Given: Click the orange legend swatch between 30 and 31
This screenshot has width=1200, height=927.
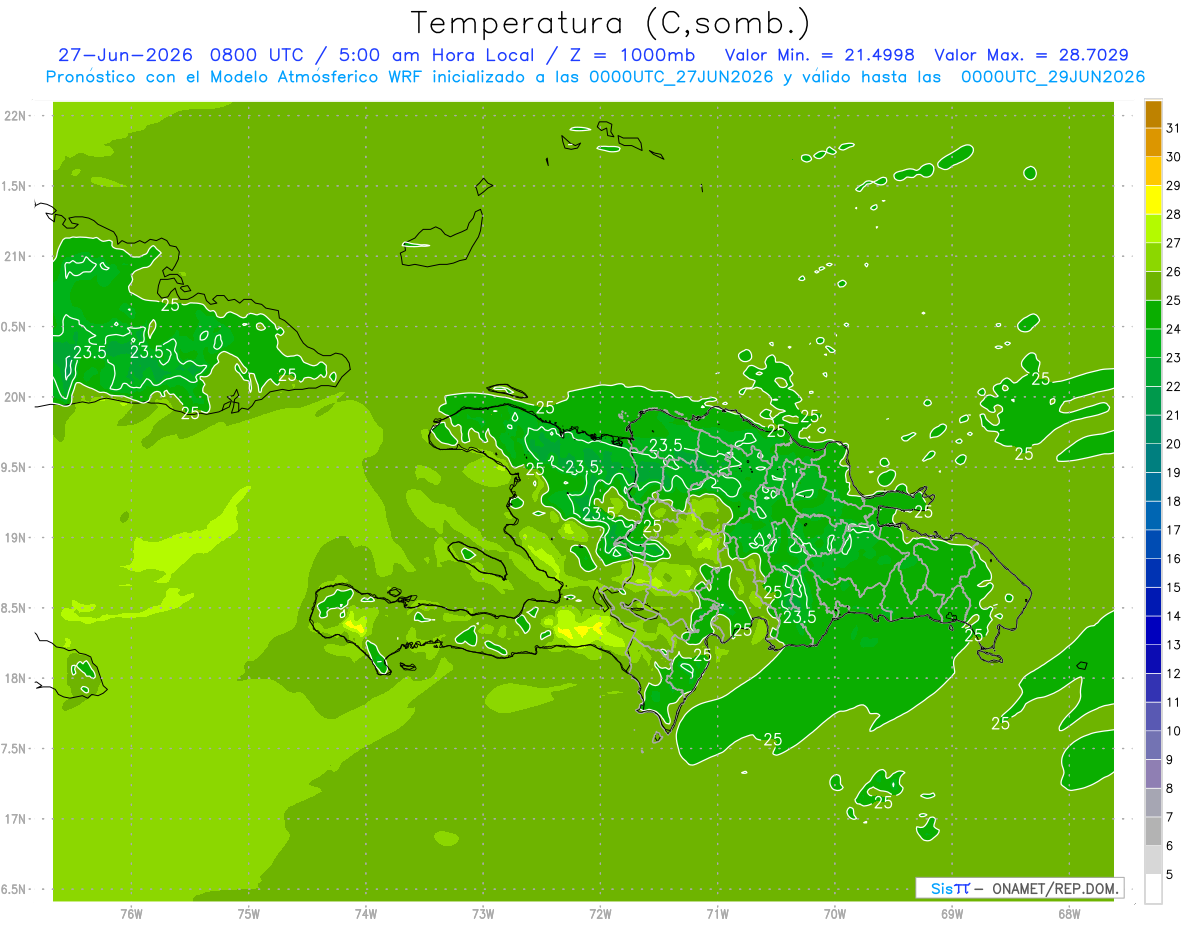Looking at the screenshot, I should click(x=1153, y=142).
